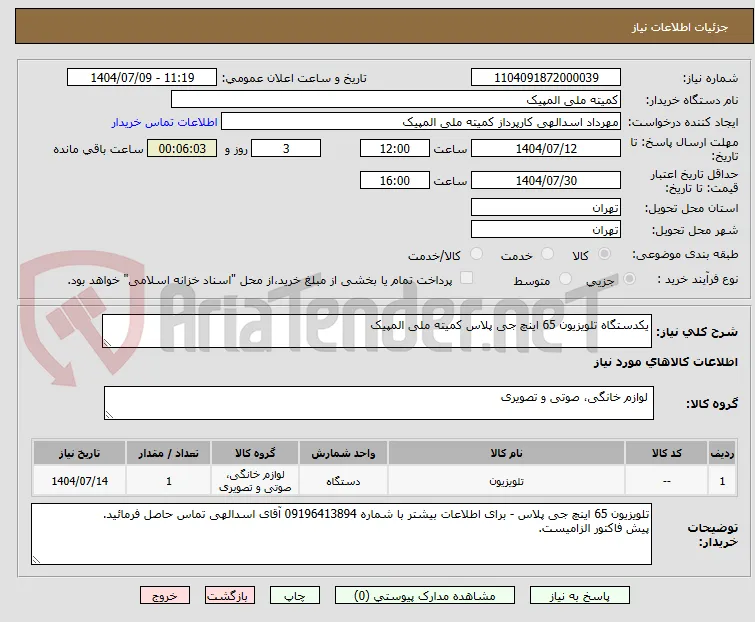Click the price validity date 1404/07/30

pos(546,181)
